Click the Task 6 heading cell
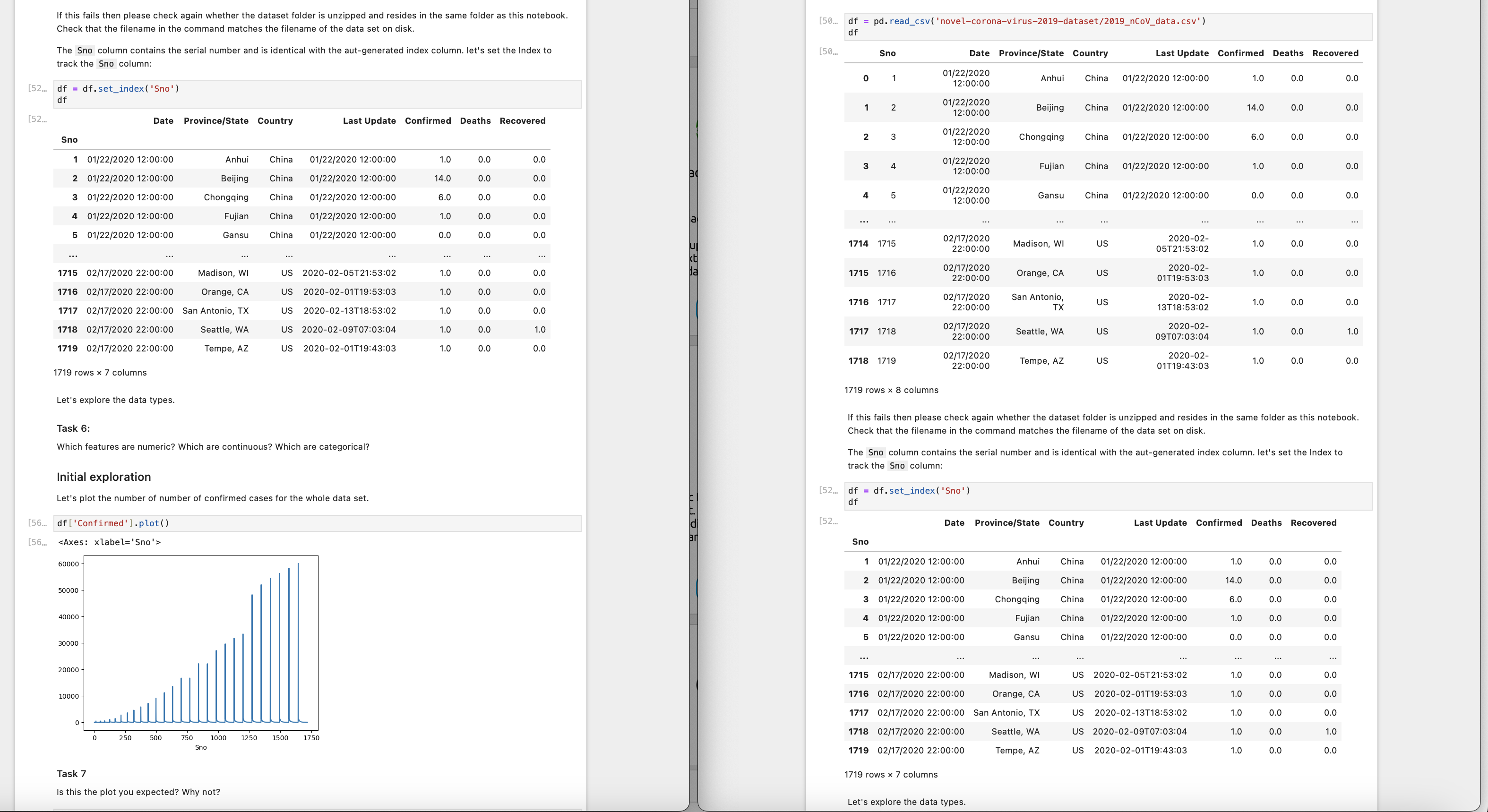1488x812 pixels. (x=73, y=428)
